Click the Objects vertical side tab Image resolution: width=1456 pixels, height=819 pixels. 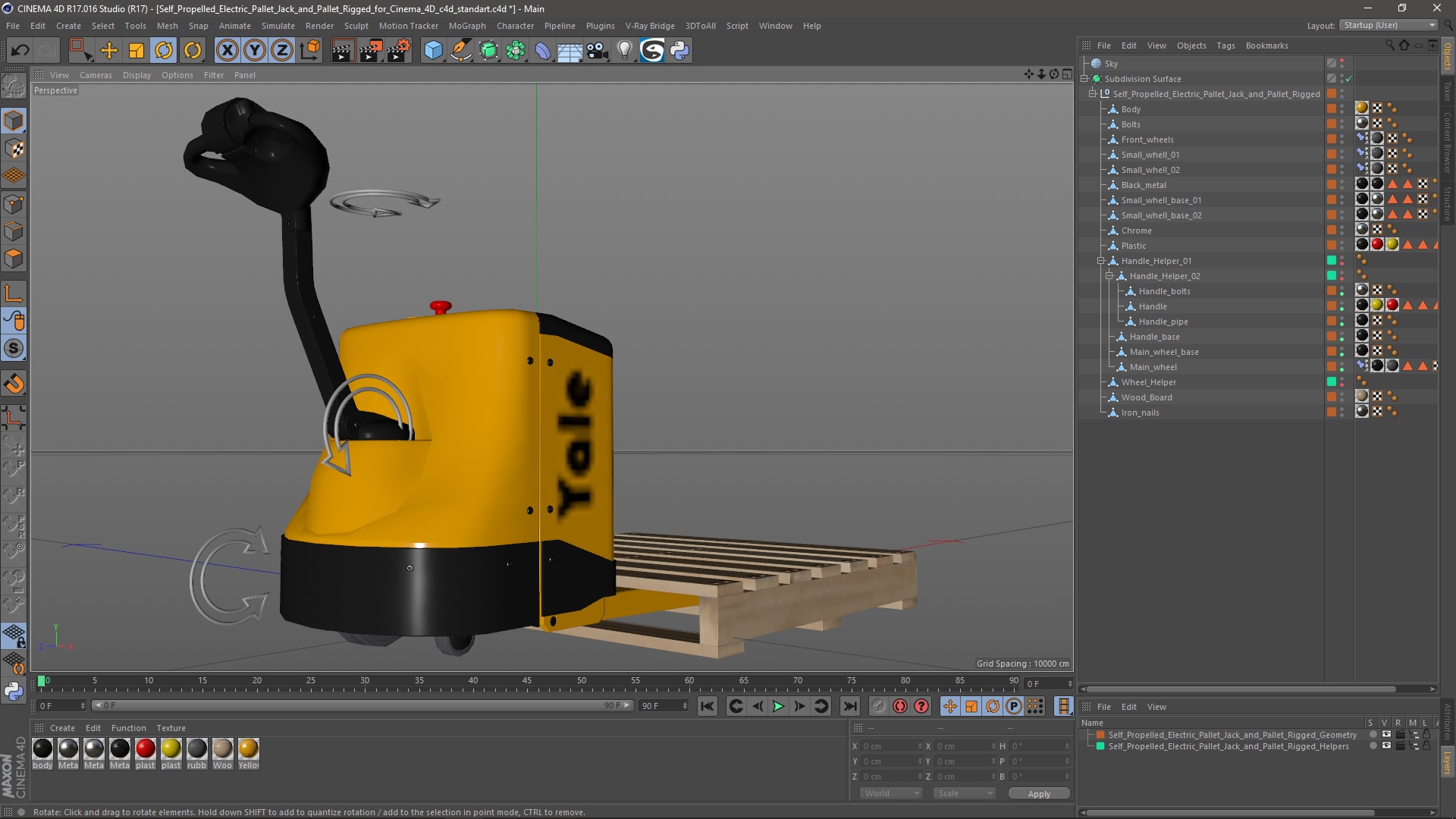1448,56
